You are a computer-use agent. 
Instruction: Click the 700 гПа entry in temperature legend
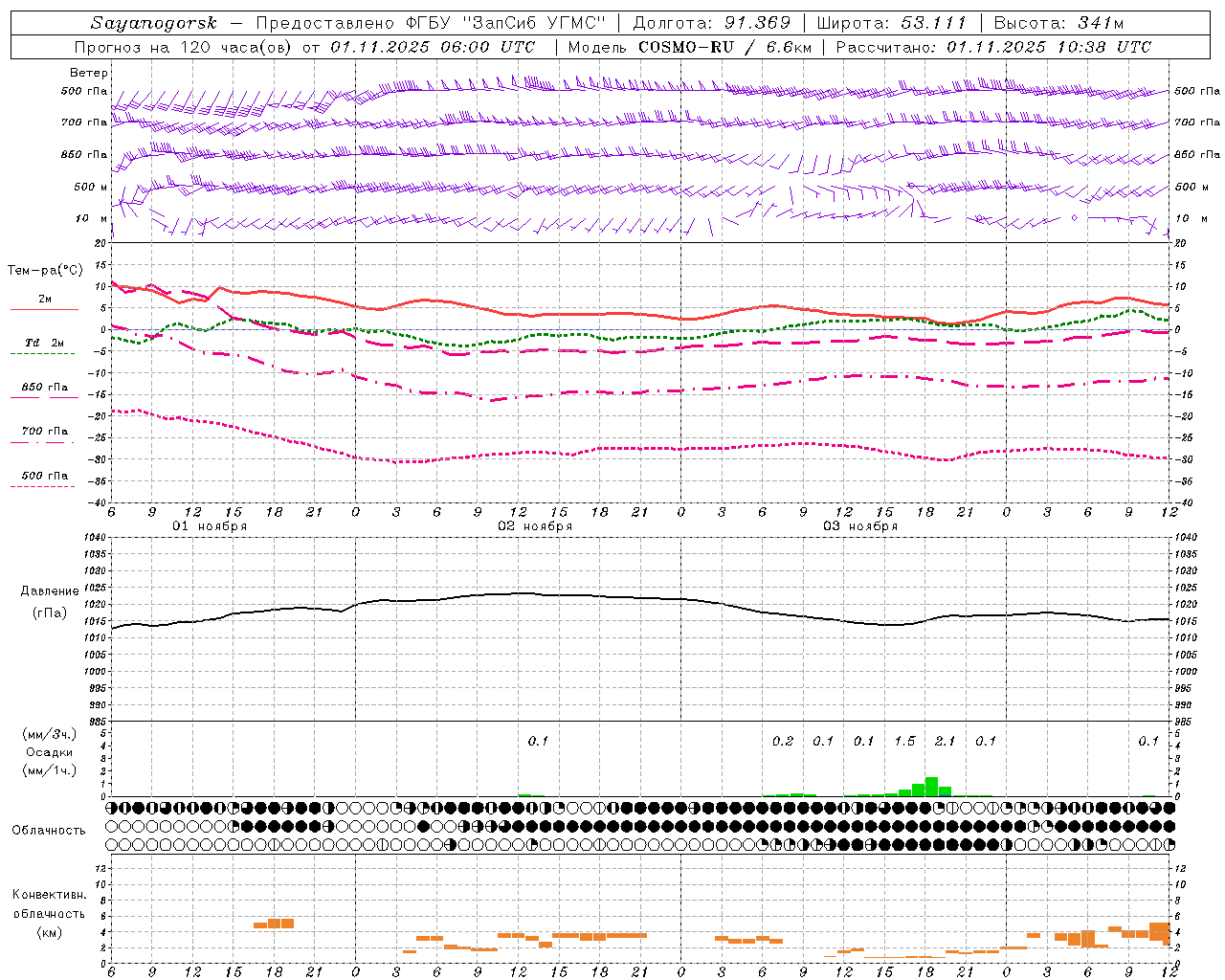[x=45, y=432]
